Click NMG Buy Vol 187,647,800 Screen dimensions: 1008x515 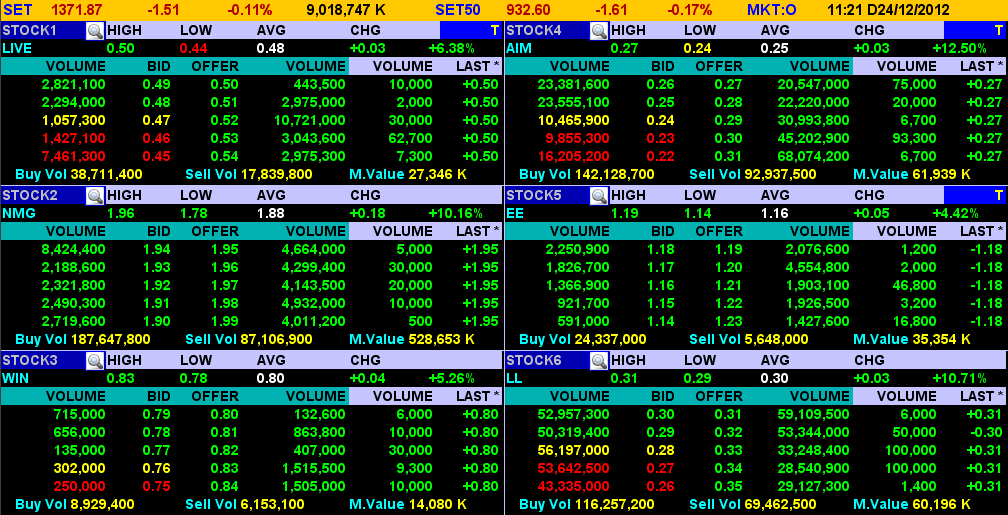click(82, 339)
